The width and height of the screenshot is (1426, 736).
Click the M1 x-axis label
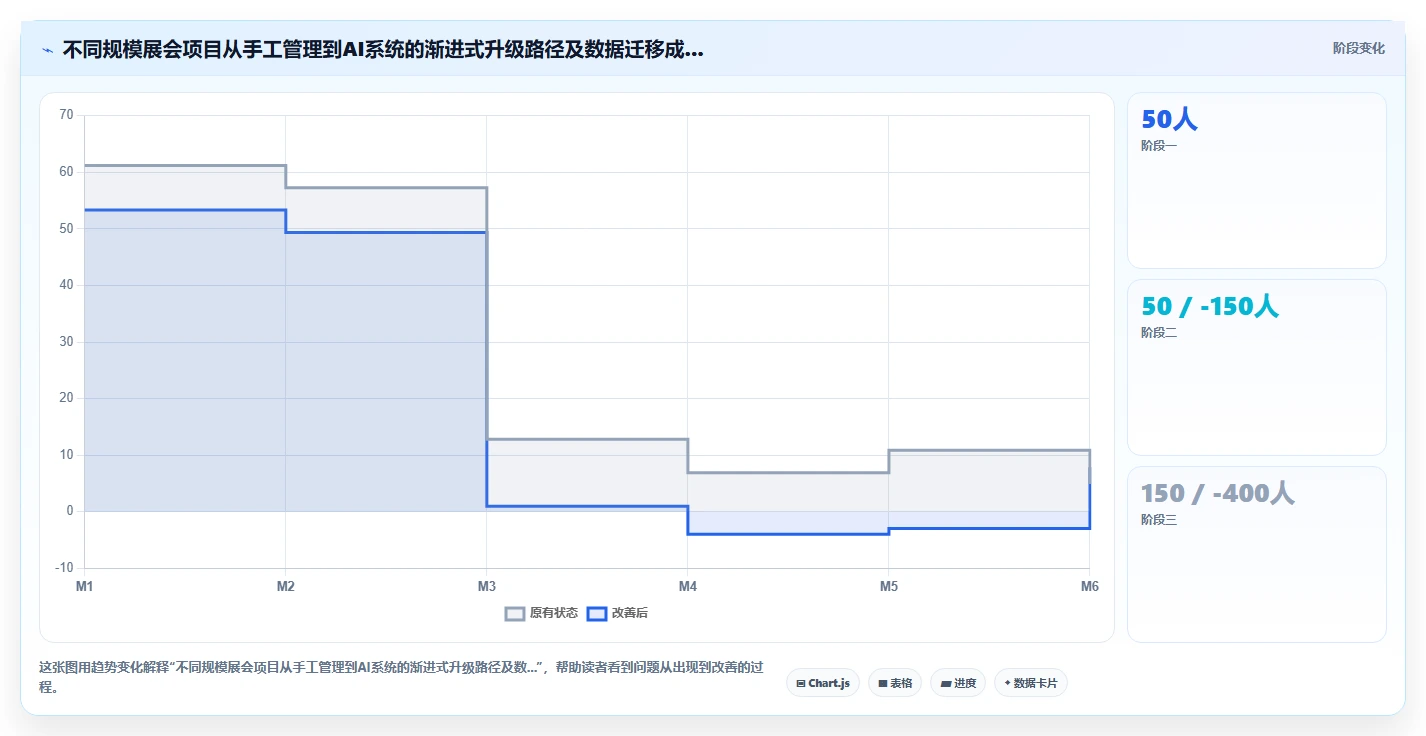click(x=85, y=587)
